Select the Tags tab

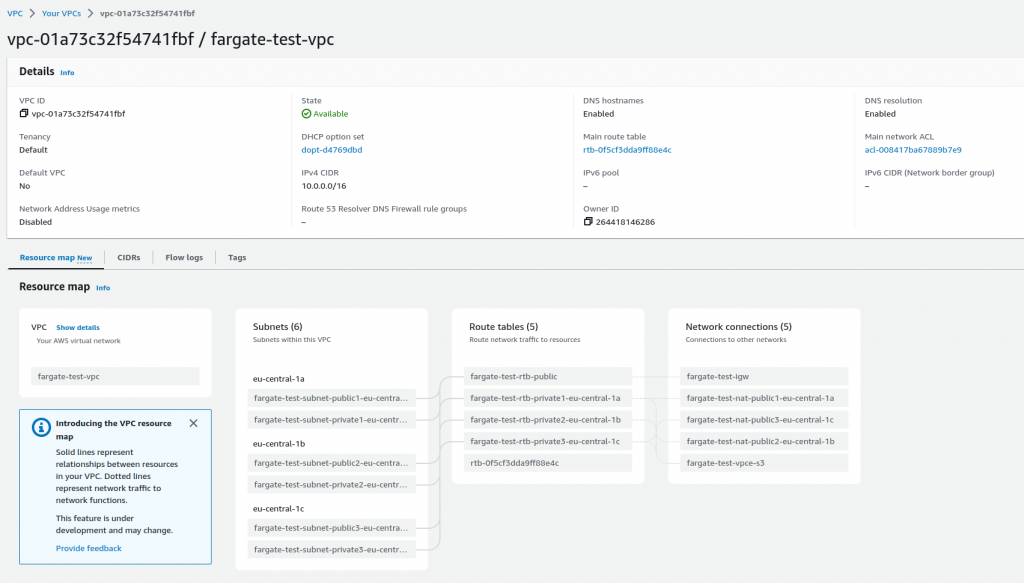pos(237,257)
